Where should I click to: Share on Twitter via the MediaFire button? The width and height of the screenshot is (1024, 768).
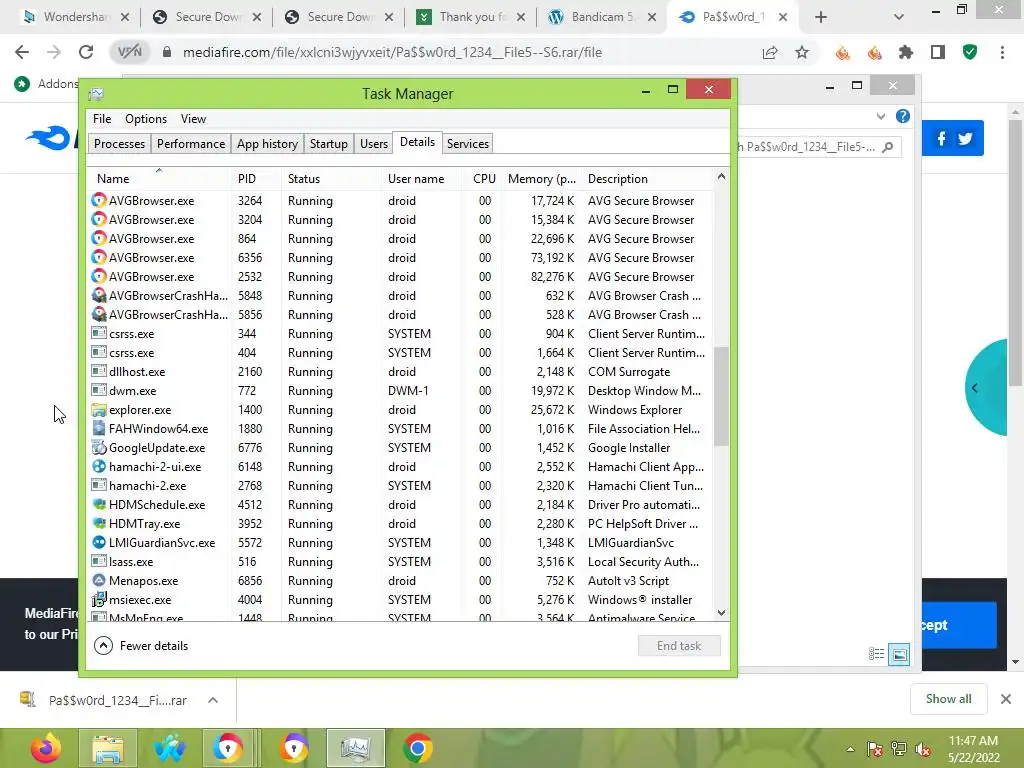[x=965, y=138]
